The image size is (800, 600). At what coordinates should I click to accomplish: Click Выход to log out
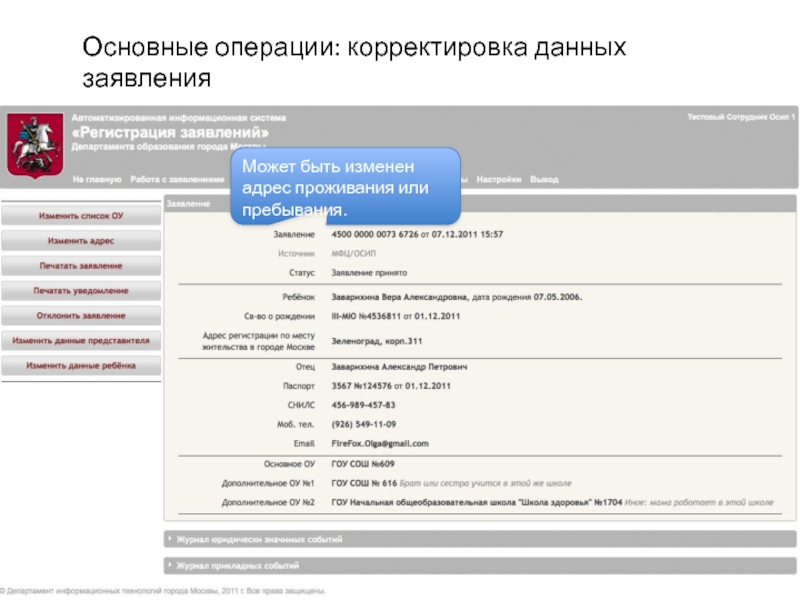tap(544, 180)
